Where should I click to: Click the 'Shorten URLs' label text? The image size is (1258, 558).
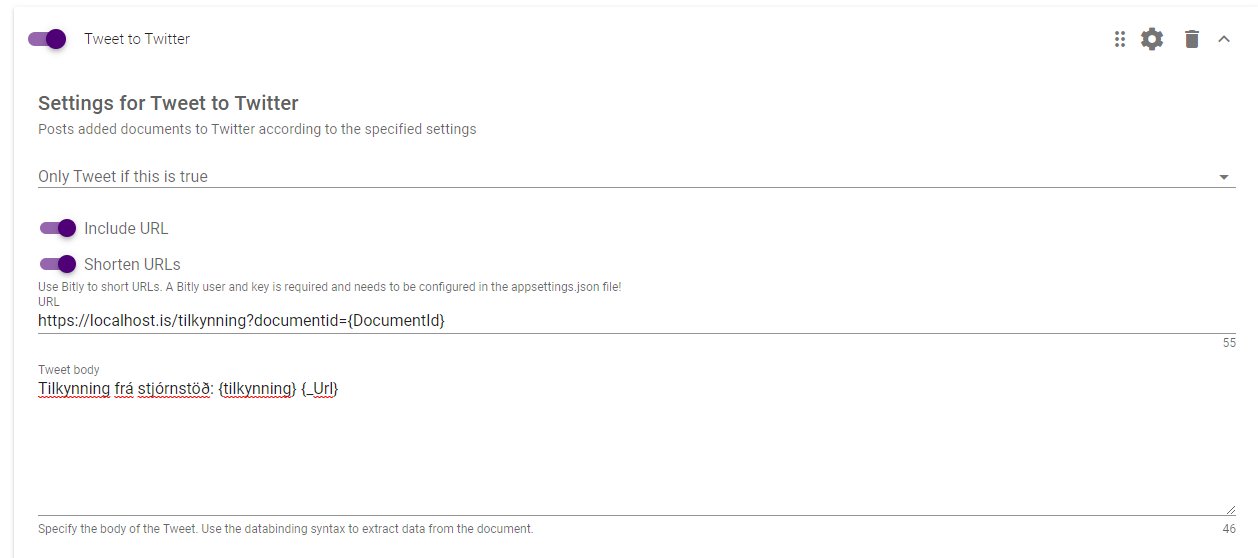(132, 264)
